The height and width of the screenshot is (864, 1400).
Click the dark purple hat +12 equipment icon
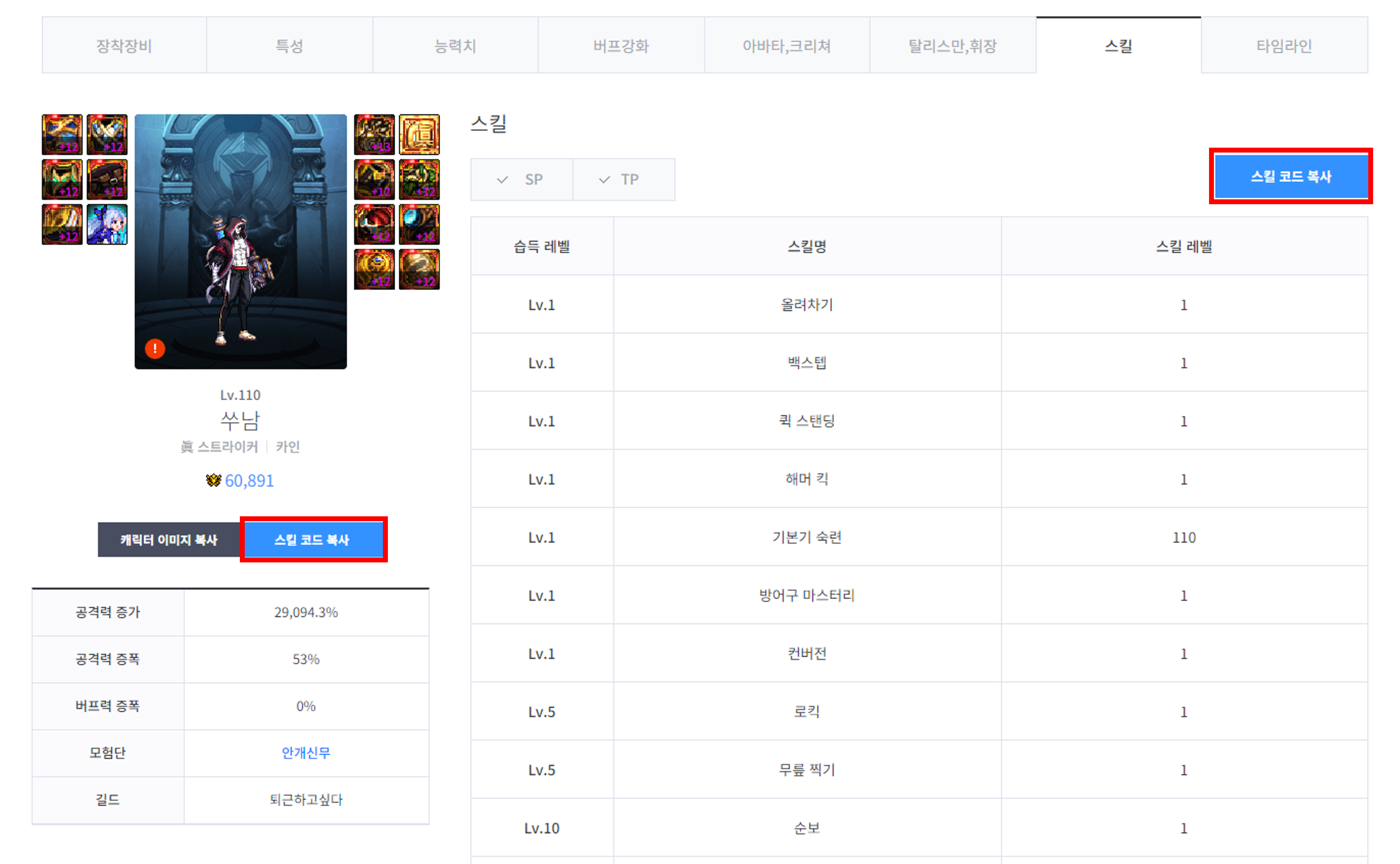pyautogui.click(x=107, y=179)
